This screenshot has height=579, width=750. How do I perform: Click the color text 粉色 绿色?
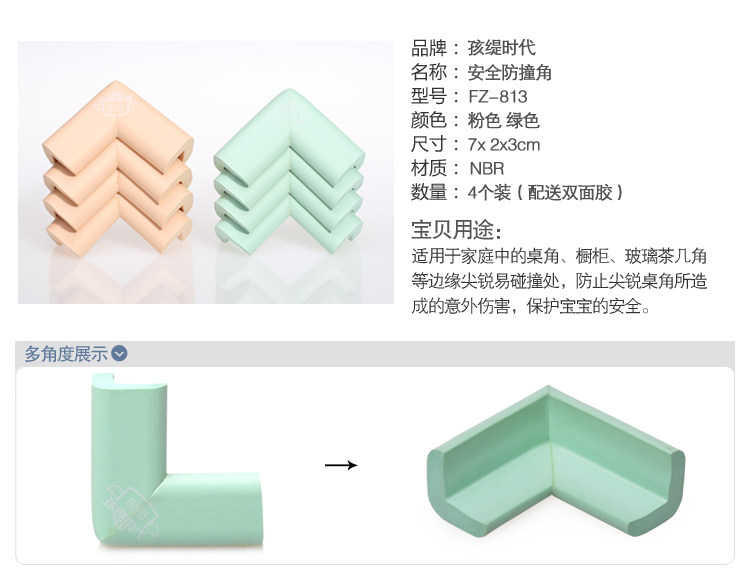click(503, 121)
